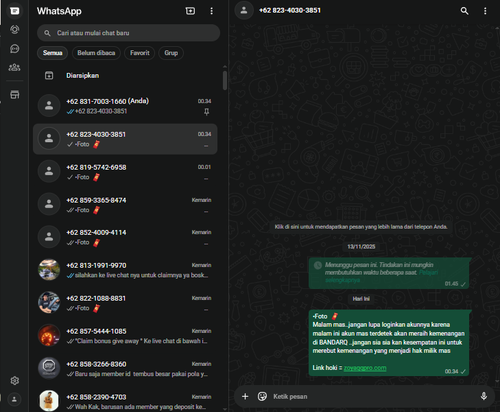
Task: Load older messages from phone notice
Action: [361, 227]
